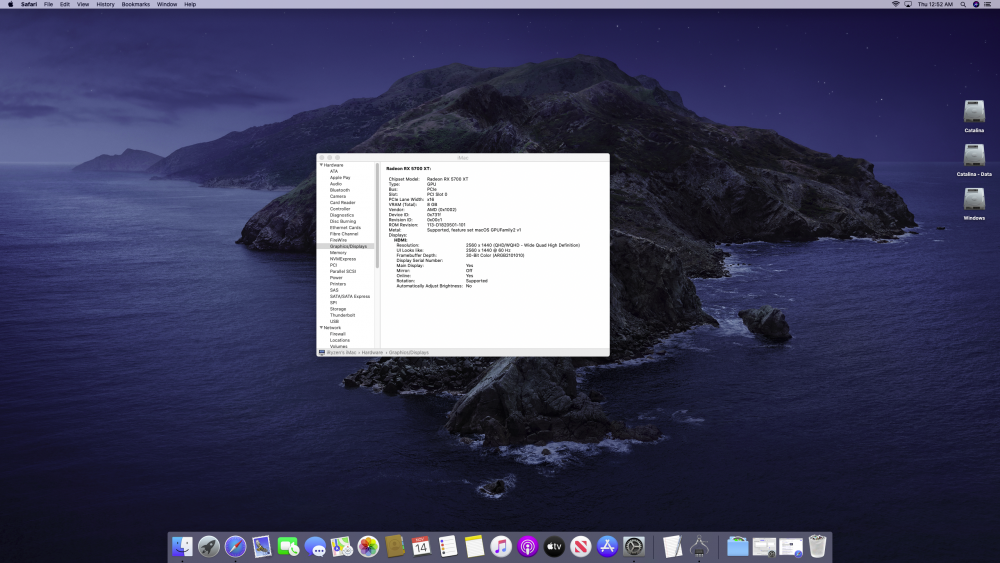Launch Launchpad rocket icon in dock
1000x563 pixels.
pos(209,546)
